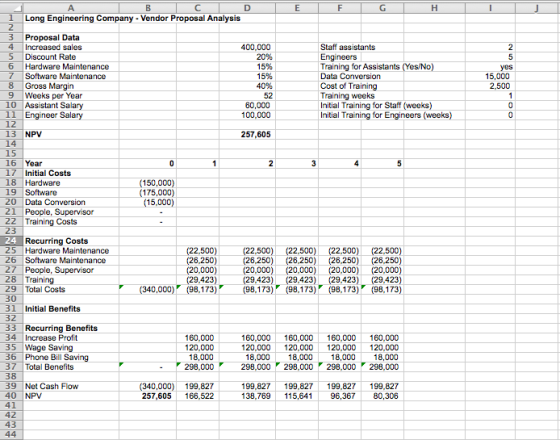Image resolution: width=560 pixels, height=440 pixels.
Task: Click Cost of Training value 2,500
Action: [x=500, y=86]
